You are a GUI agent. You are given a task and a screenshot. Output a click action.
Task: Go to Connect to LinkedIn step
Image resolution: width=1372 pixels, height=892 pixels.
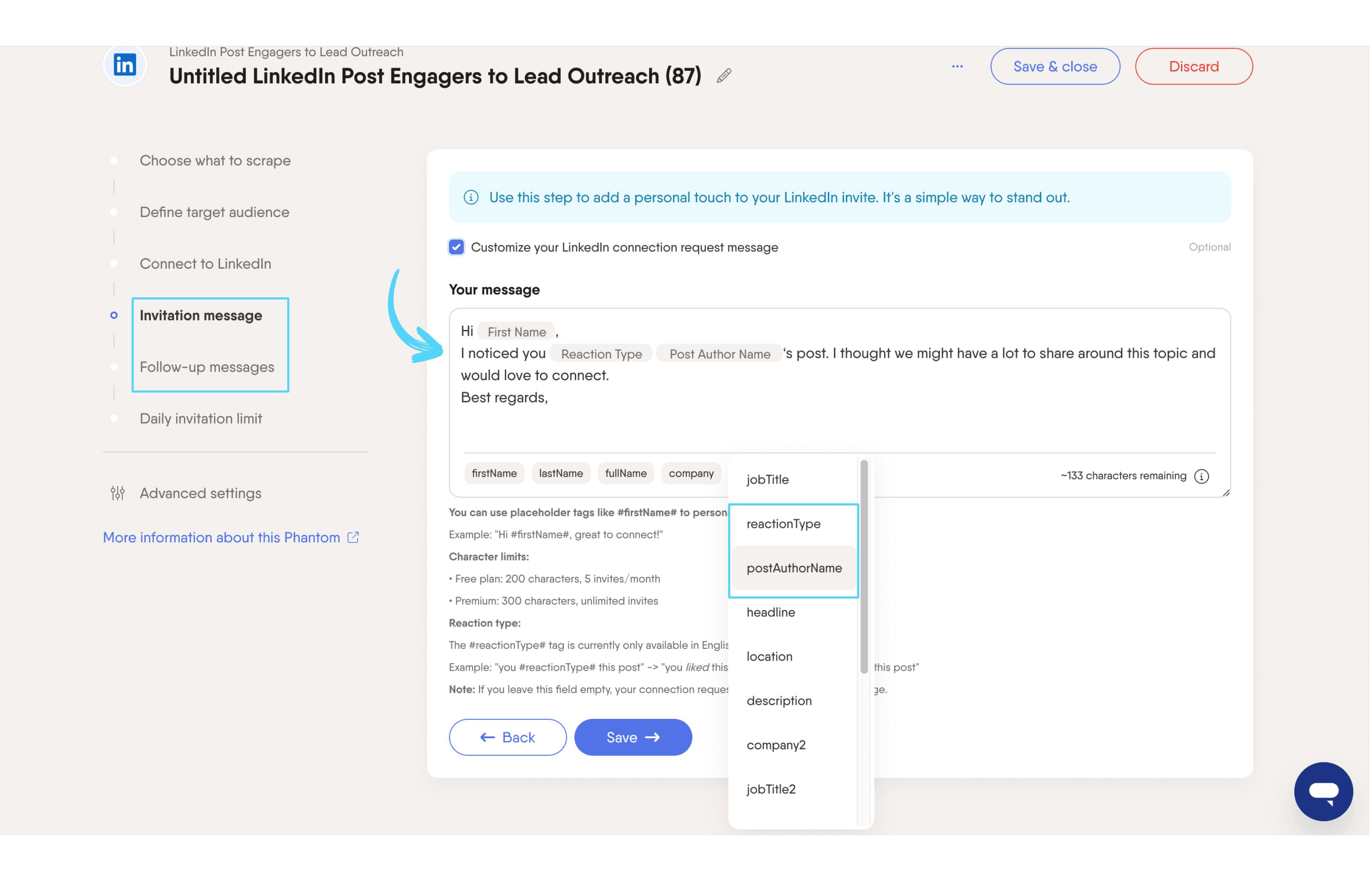(x=205, y=264)
